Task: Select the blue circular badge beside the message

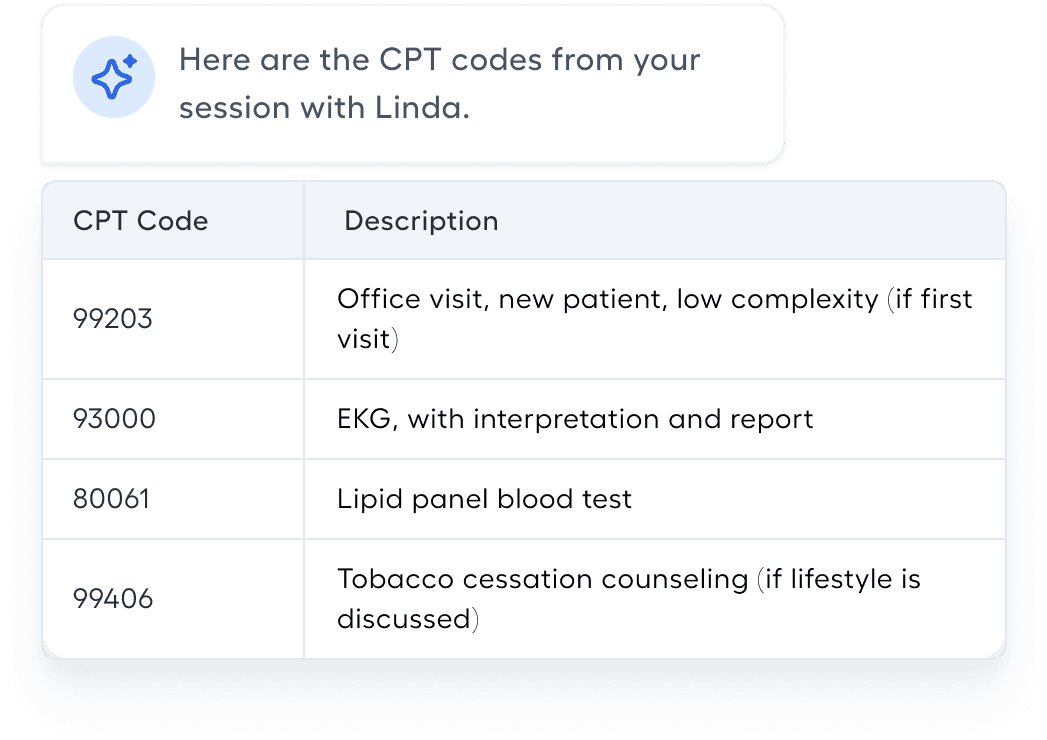Action: (113, 77)
